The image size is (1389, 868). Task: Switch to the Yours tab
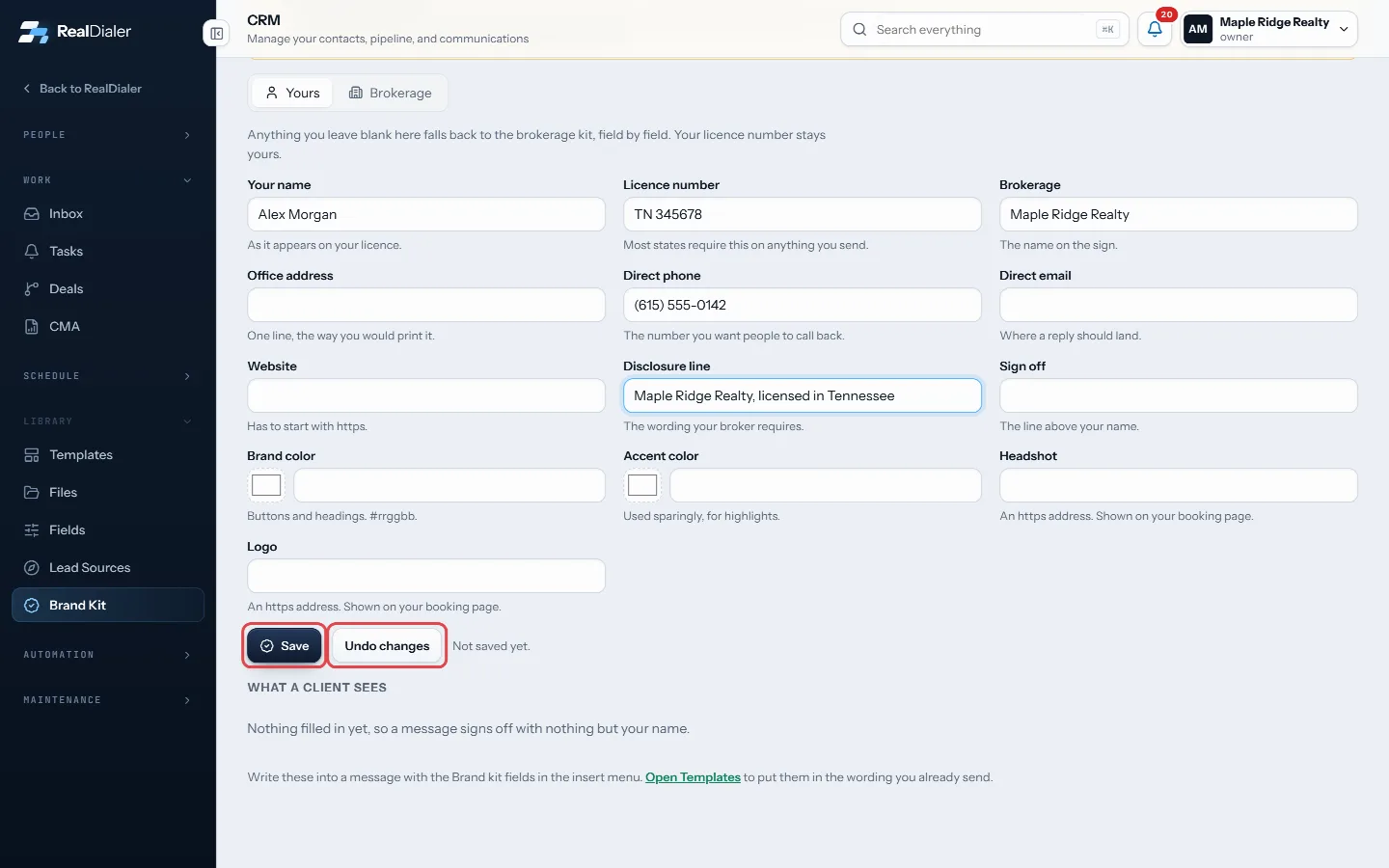292,94
